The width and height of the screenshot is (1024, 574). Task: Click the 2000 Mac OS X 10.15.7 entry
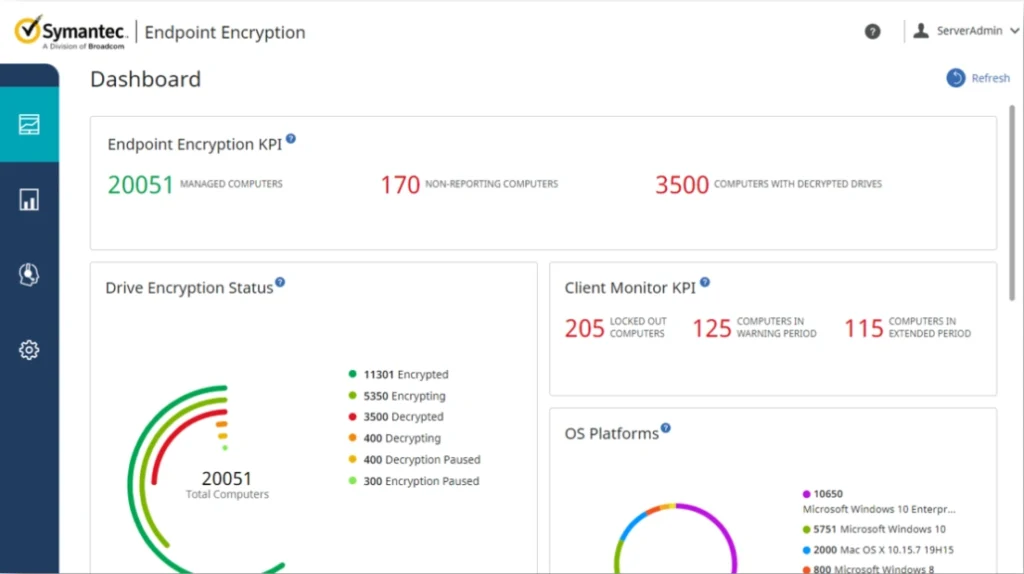pos(878,550)
